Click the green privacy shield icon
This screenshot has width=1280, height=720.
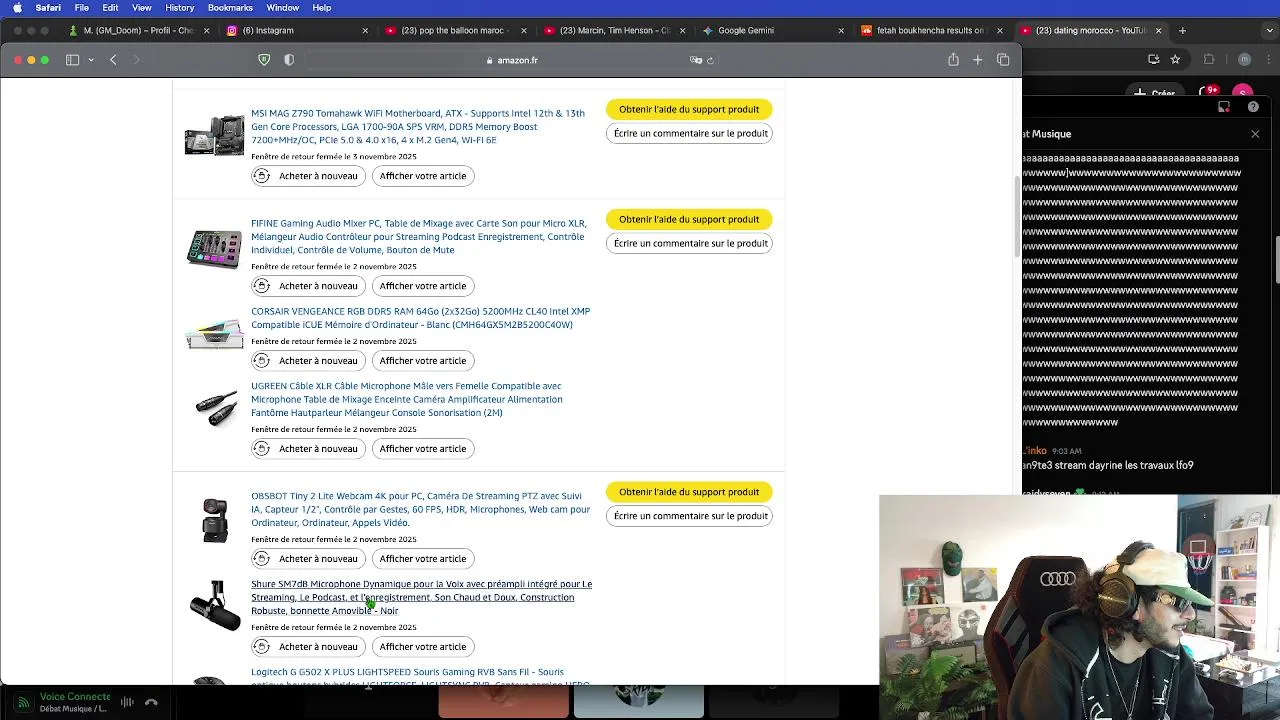click(264, 60)
